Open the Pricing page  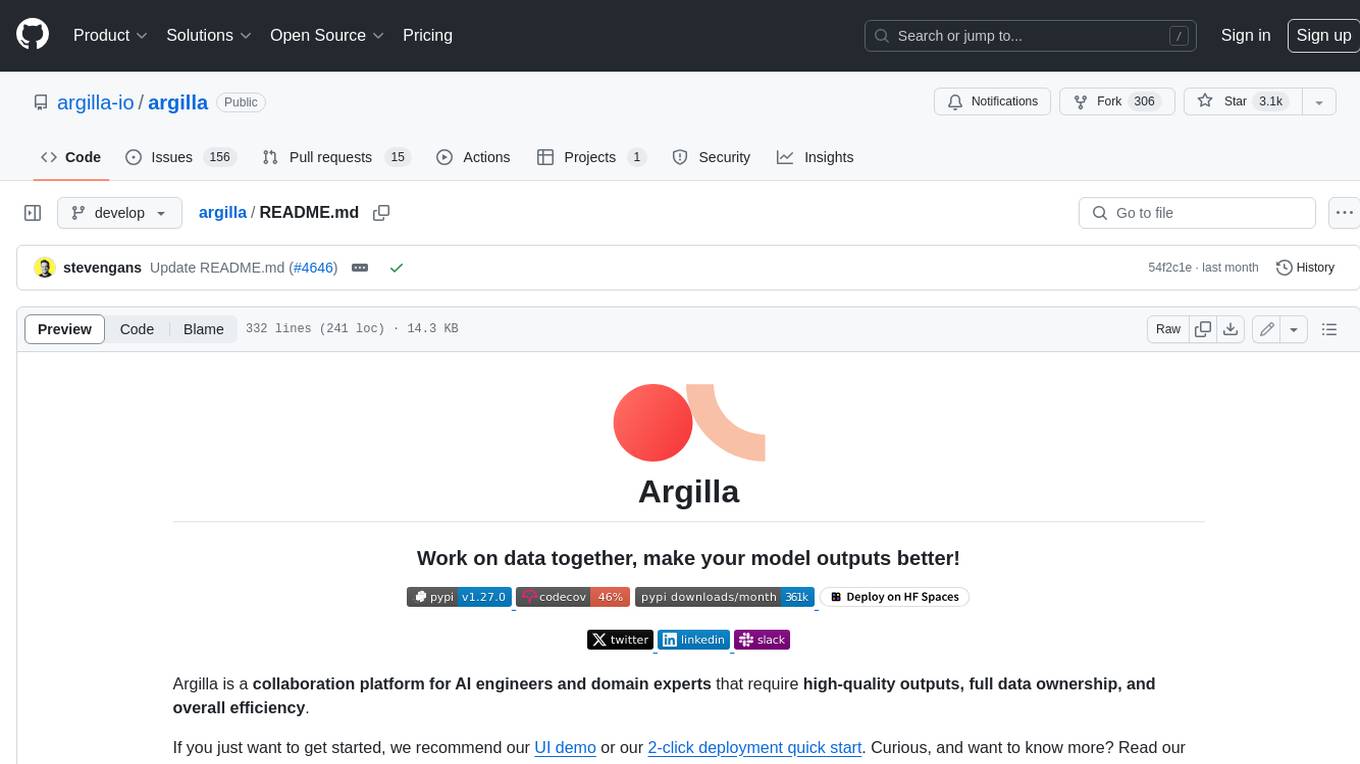coord(427,35)
